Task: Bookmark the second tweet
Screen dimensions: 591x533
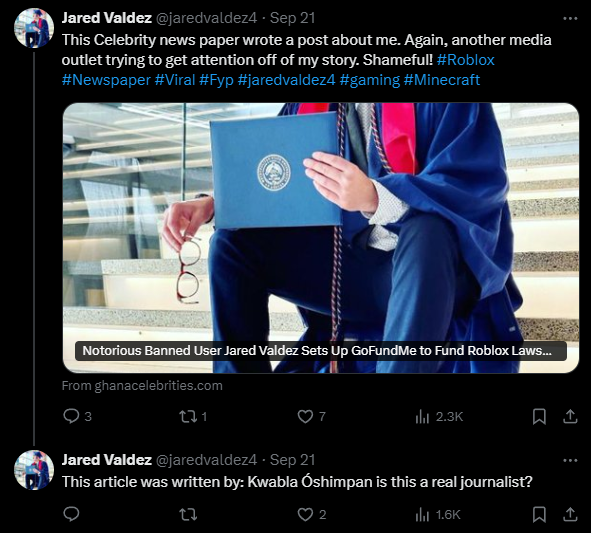Action: coord(539,514)
